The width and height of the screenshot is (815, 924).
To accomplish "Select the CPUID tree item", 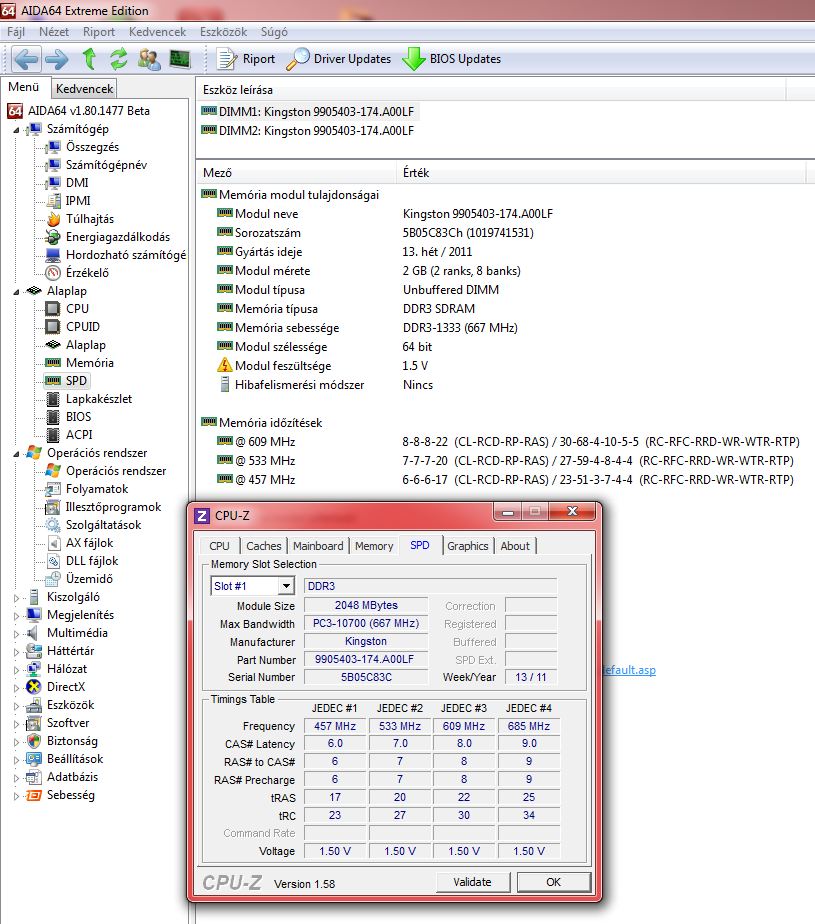I will pos(83,326).
